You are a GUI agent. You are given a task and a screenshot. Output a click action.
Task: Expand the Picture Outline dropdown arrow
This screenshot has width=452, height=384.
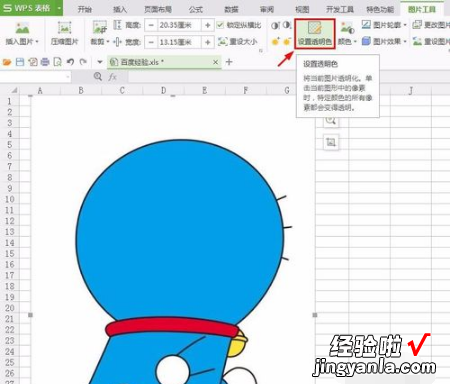coord(405,25)
